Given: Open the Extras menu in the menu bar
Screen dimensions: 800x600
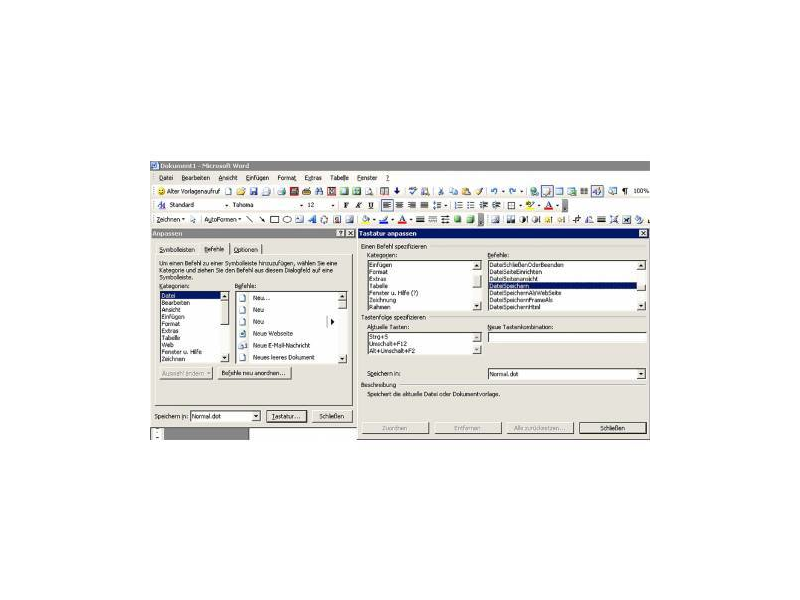Looking at the screenshot, I should point(313,178).
